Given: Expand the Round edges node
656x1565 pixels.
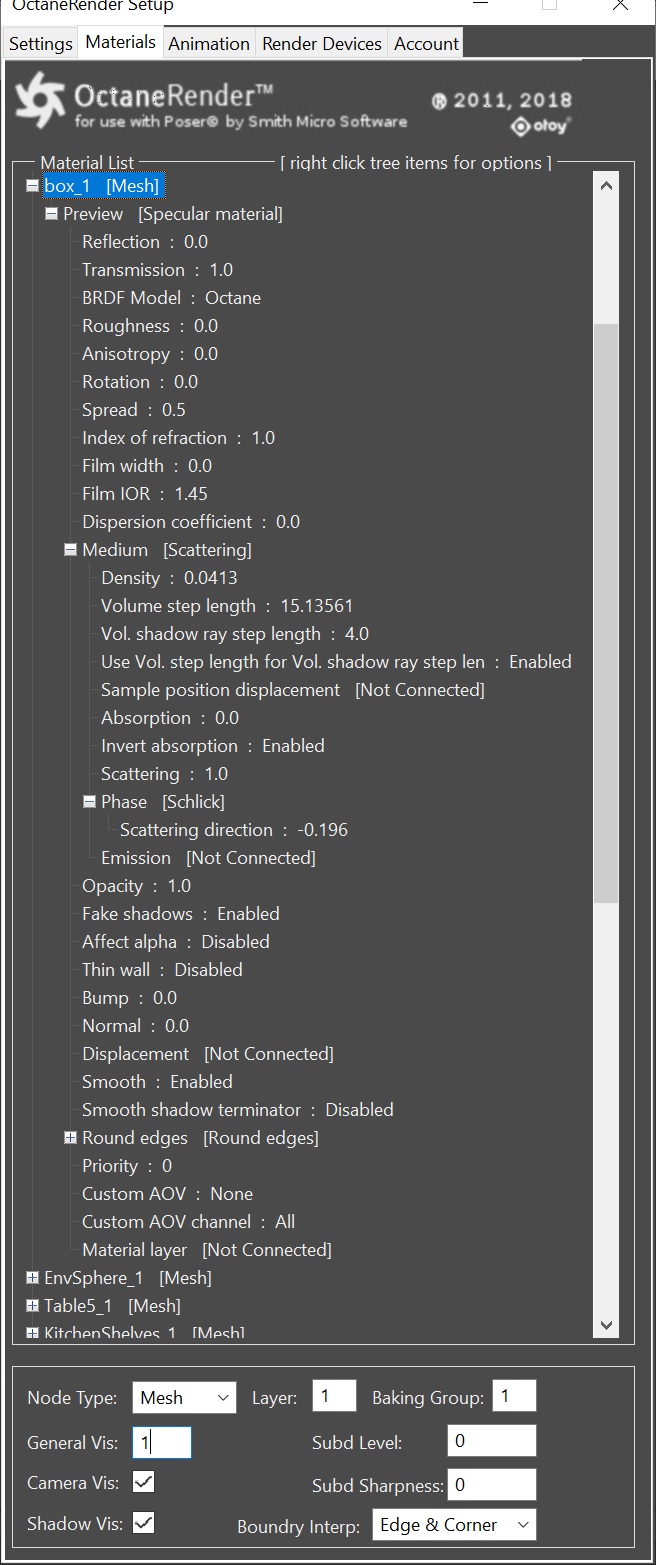Looking at the screenshot, I should click(71, 1138).
